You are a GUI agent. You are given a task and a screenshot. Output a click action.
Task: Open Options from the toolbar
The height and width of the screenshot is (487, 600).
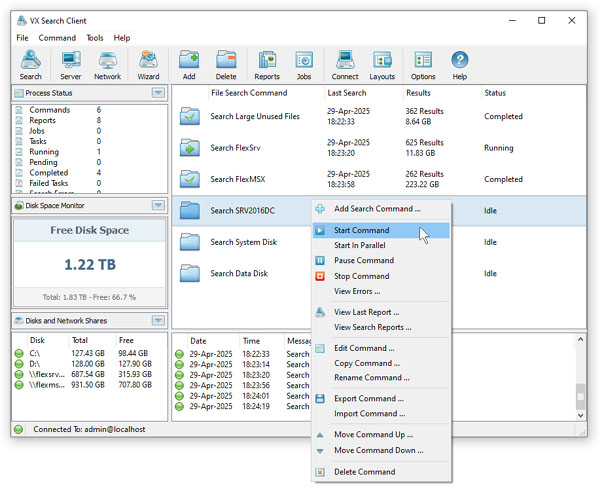[x=423, y=65]
